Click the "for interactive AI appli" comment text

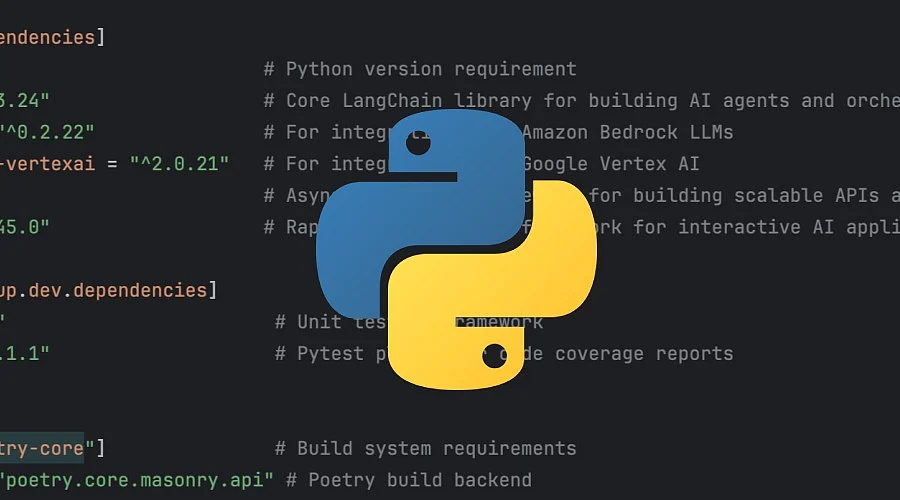[x=766, y=227]
